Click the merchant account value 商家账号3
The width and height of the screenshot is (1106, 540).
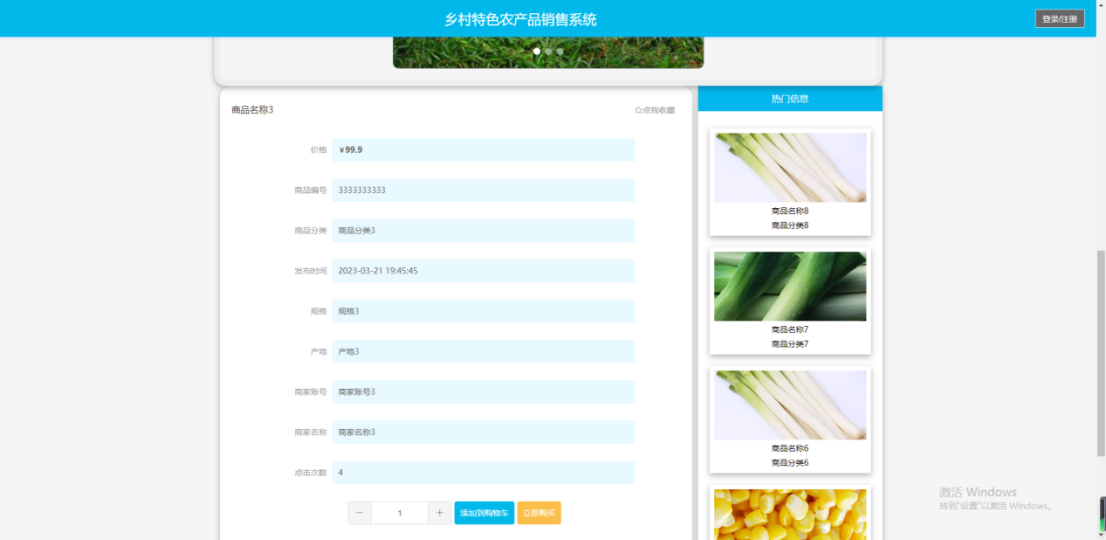(357, 392)
